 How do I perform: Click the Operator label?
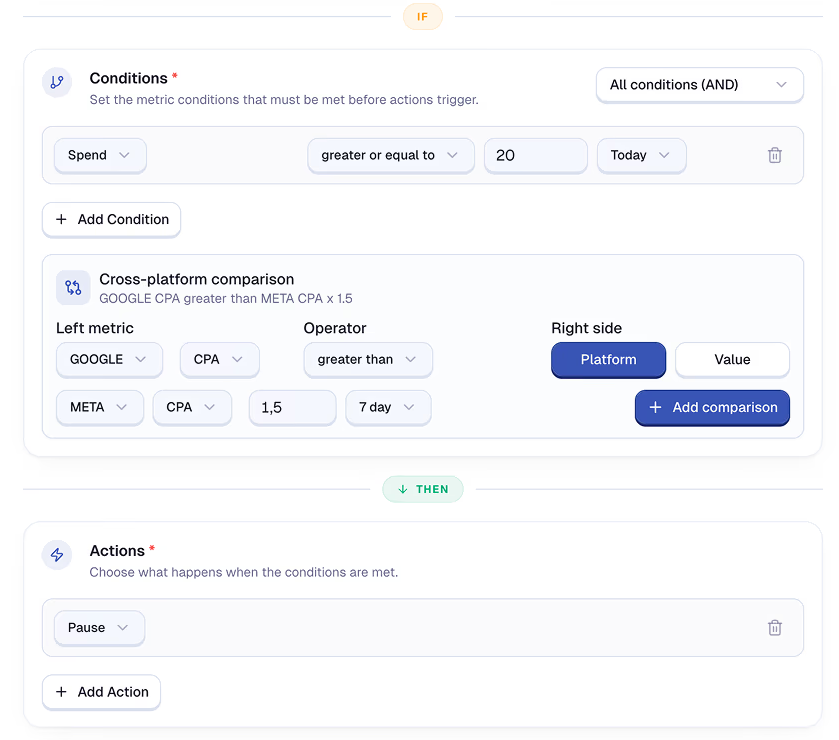click(x=335, y=328)
